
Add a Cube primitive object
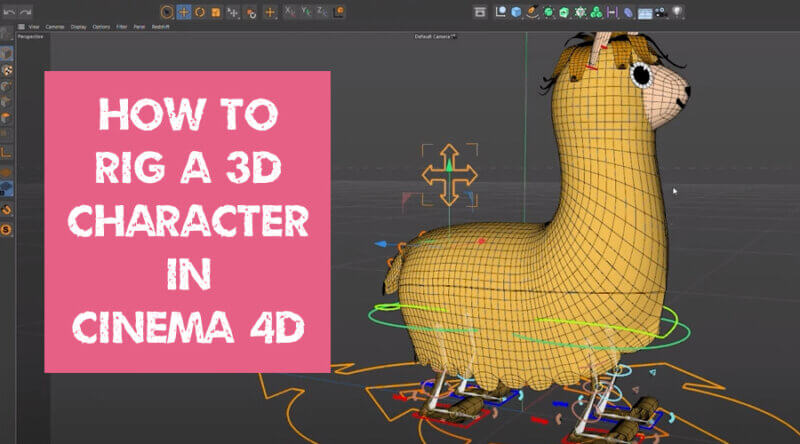coord(516,12)
